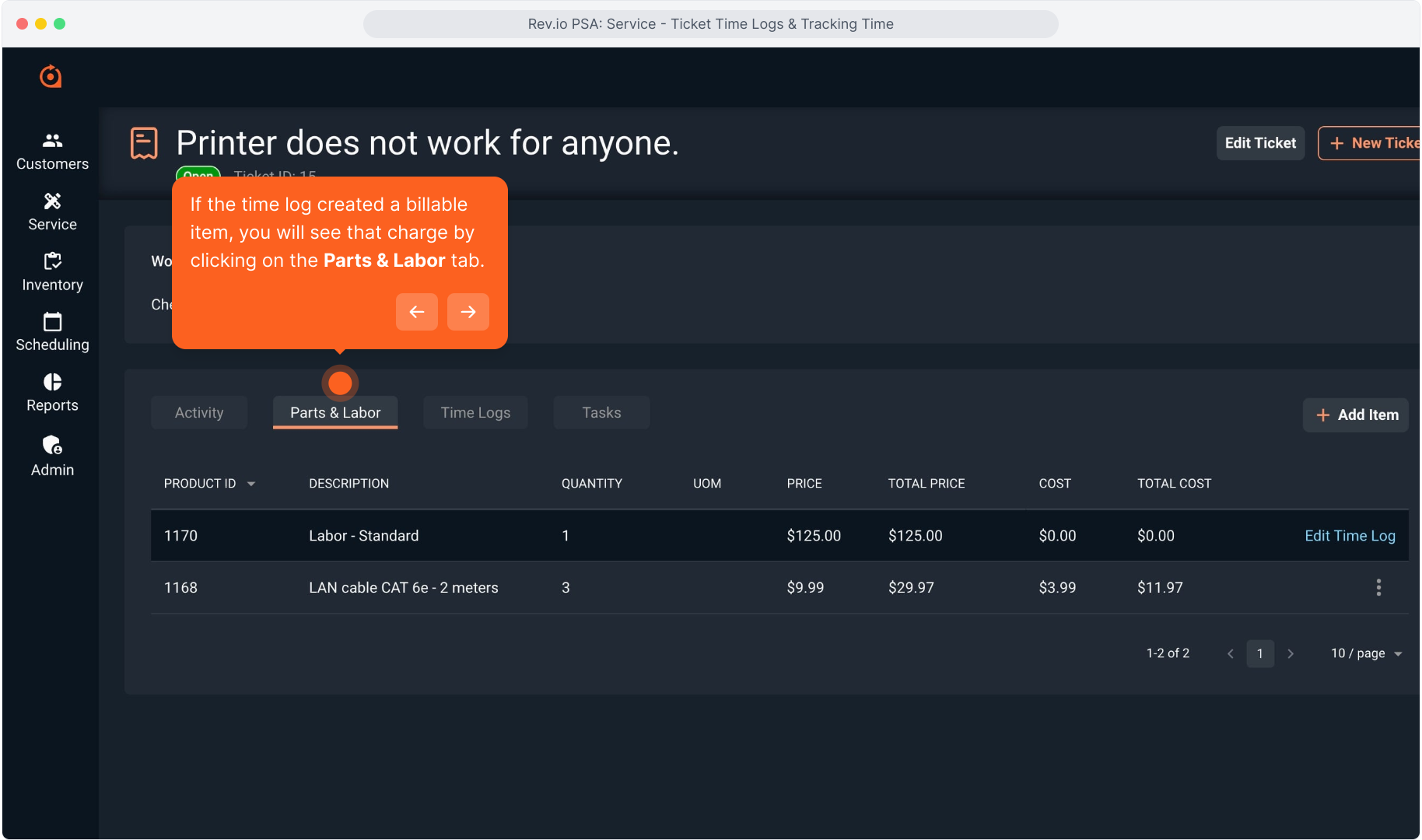
Task: Click the Rev.io logo icon
Action: point(51,76)
